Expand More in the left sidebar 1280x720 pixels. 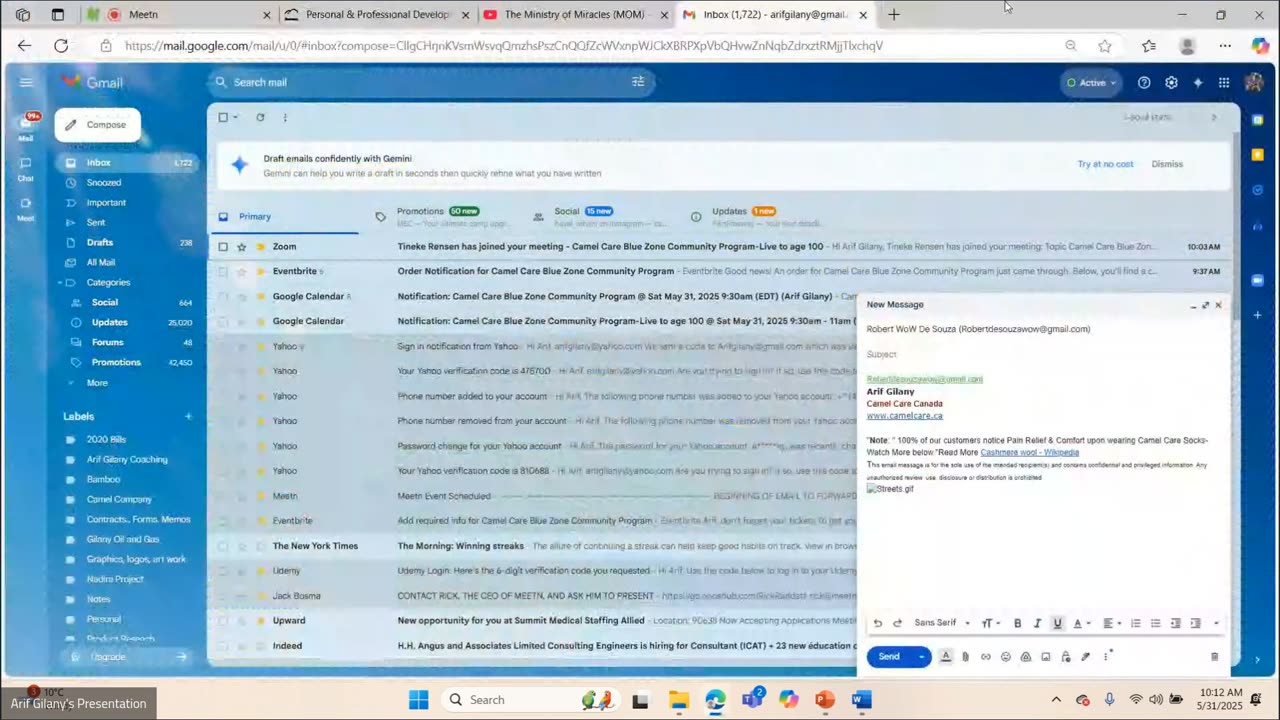click(96, 383)
